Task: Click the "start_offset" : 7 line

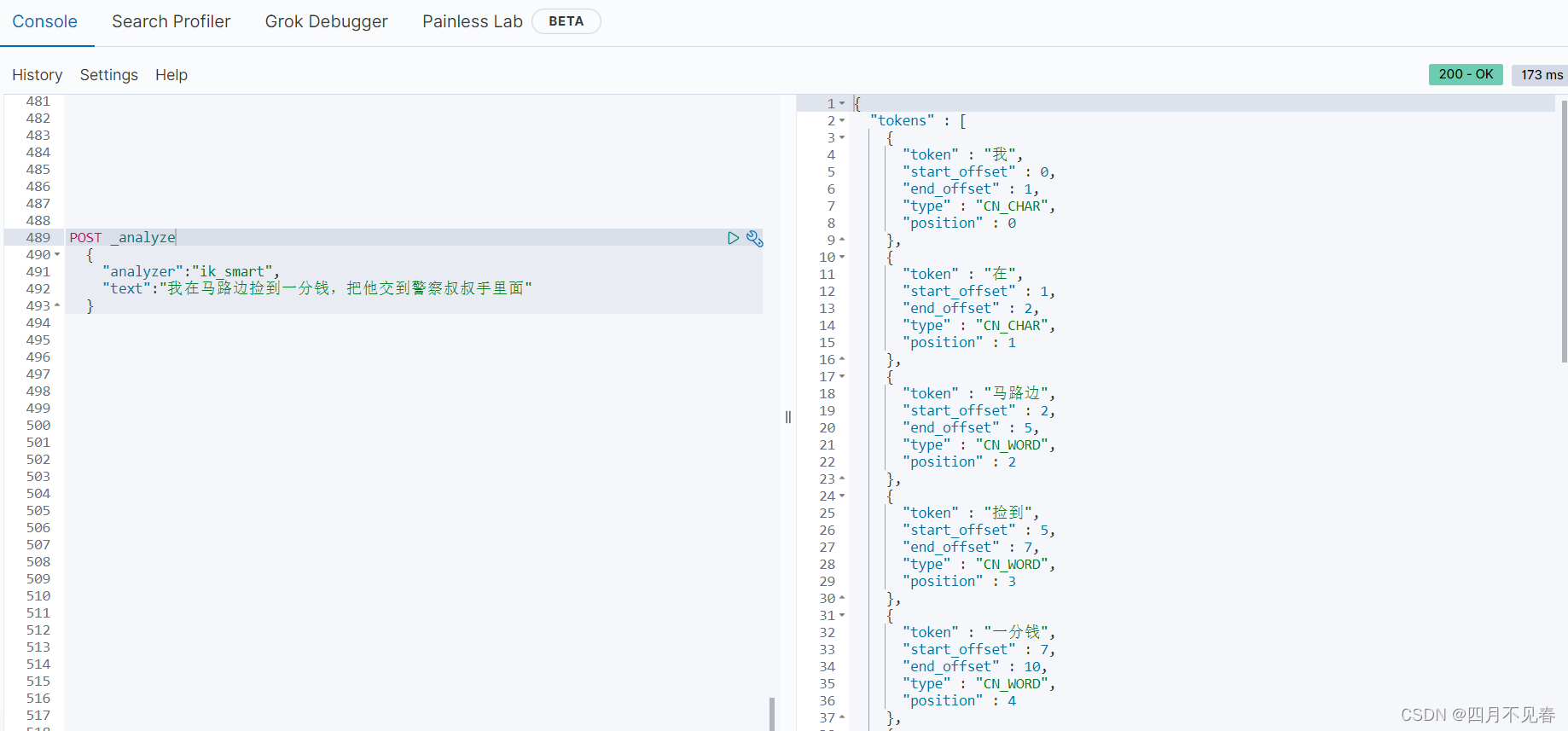Action: [x=979, y=649]
